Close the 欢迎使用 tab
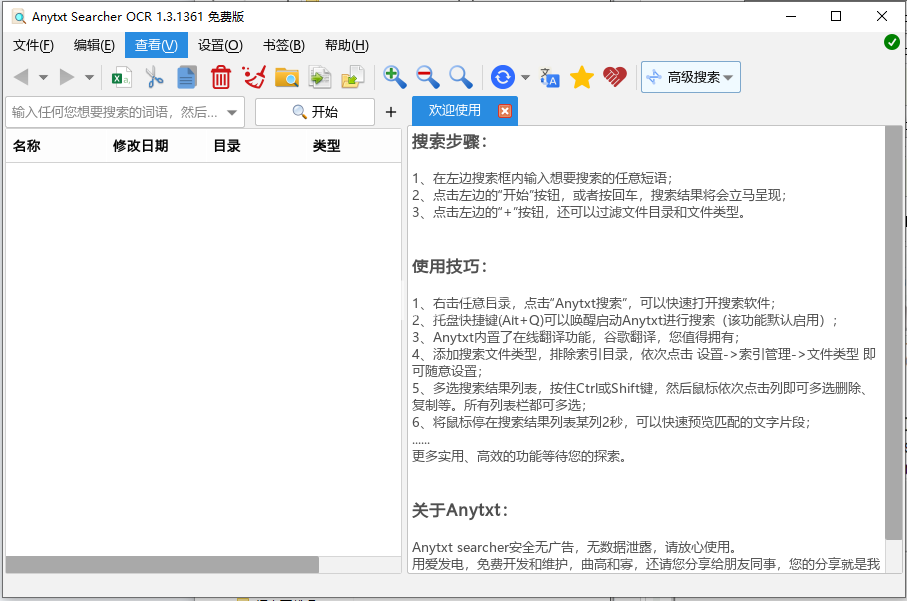This screenshot has height=601, width=907. (504, 111)
